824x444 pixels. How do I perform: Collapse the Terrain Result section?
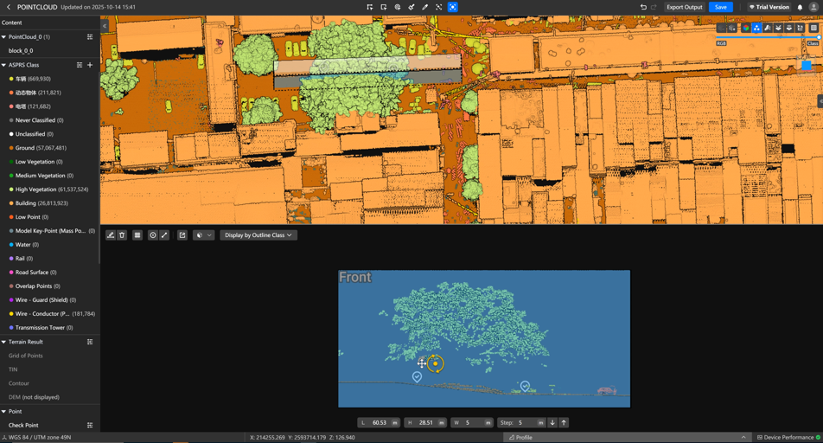click(4, 342)
